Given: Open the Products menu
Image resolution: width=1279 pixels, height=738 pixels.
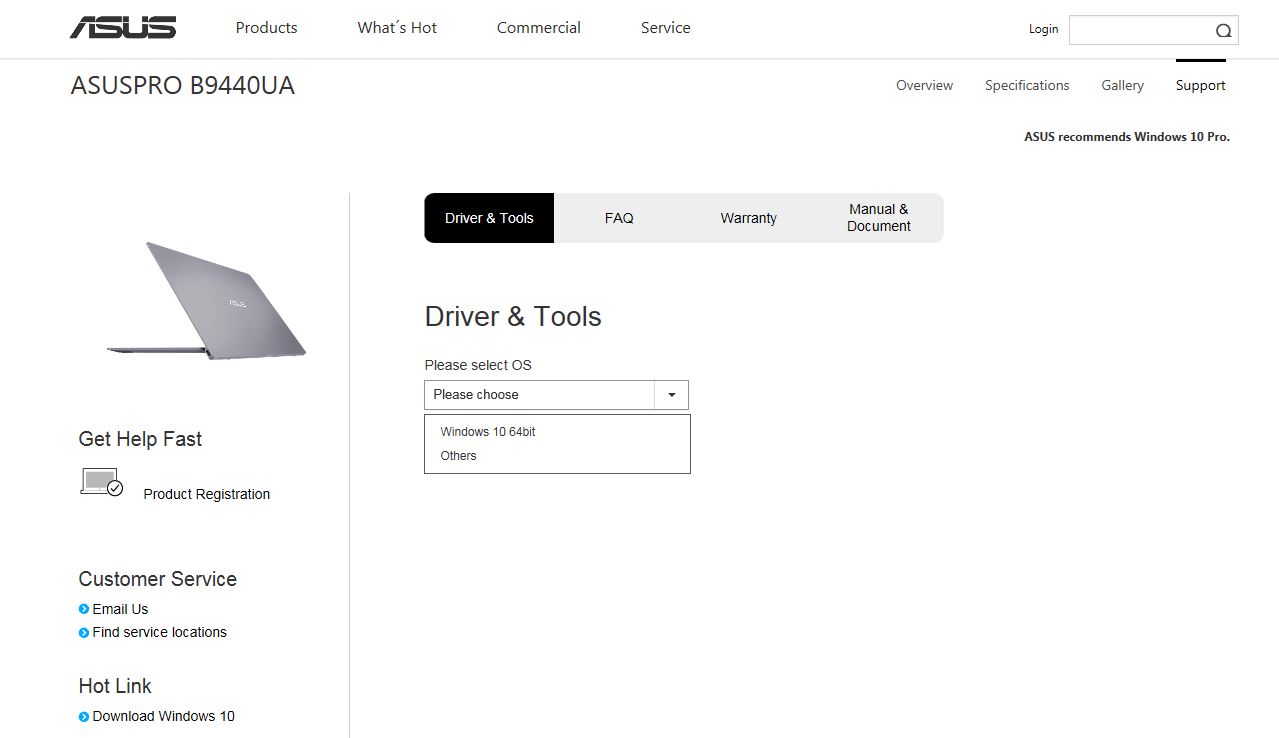Looking at the screenshot, I should [266, 28].
